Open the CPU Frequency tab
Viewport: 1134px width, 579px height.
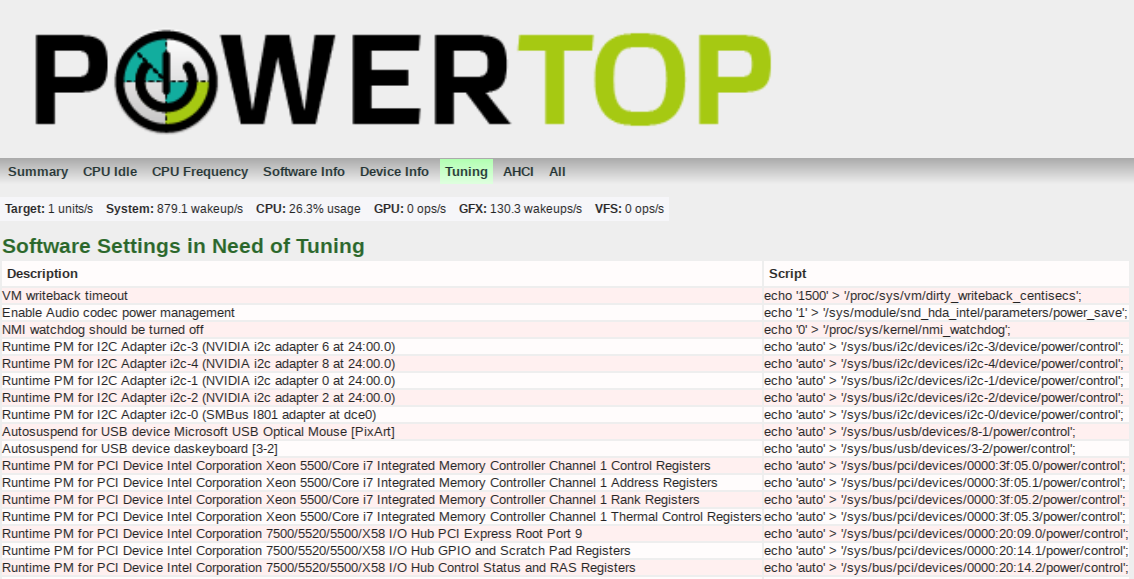tap(199, 171)
